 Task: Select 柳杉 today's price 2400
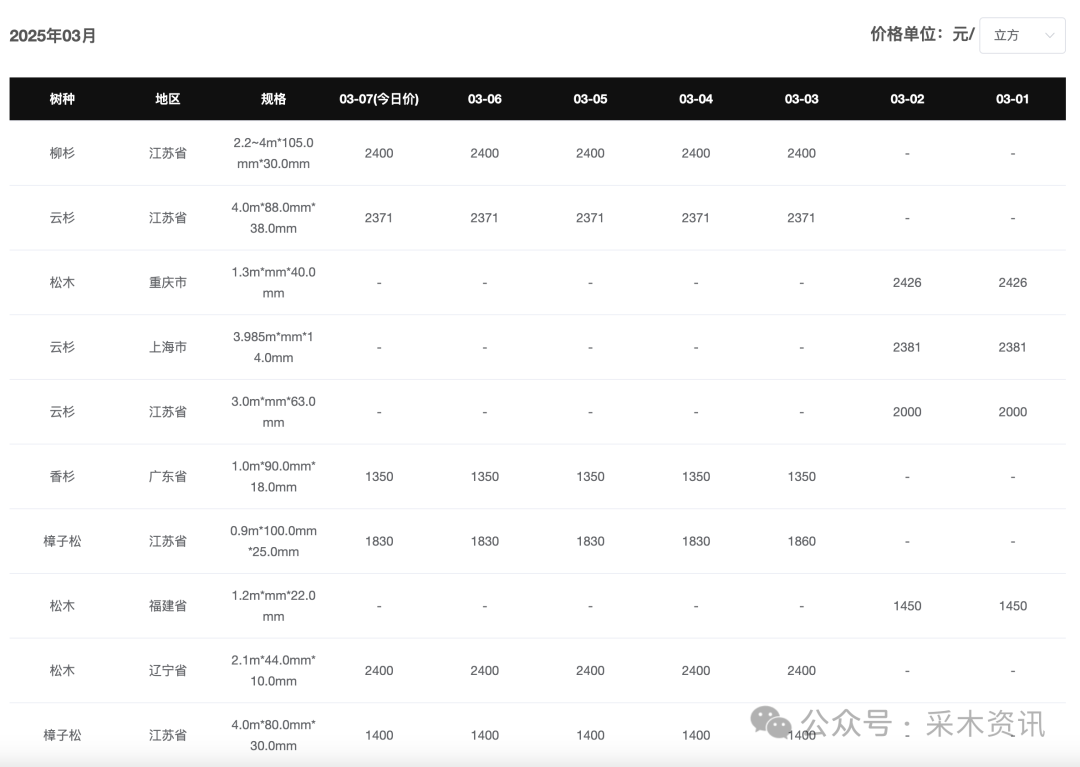click(x=379, y=154)
